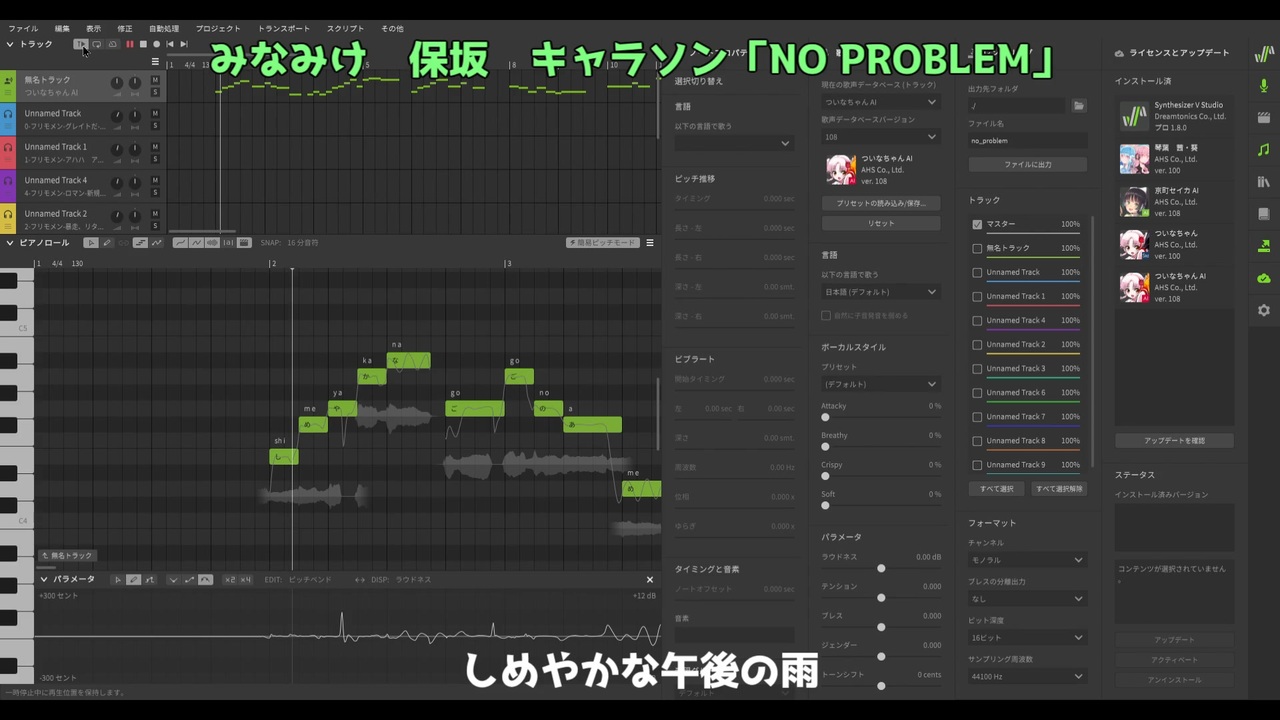Open the Voice panel microphone icon in sidebar
The image size is (1280, 720).
[1264, 87]
